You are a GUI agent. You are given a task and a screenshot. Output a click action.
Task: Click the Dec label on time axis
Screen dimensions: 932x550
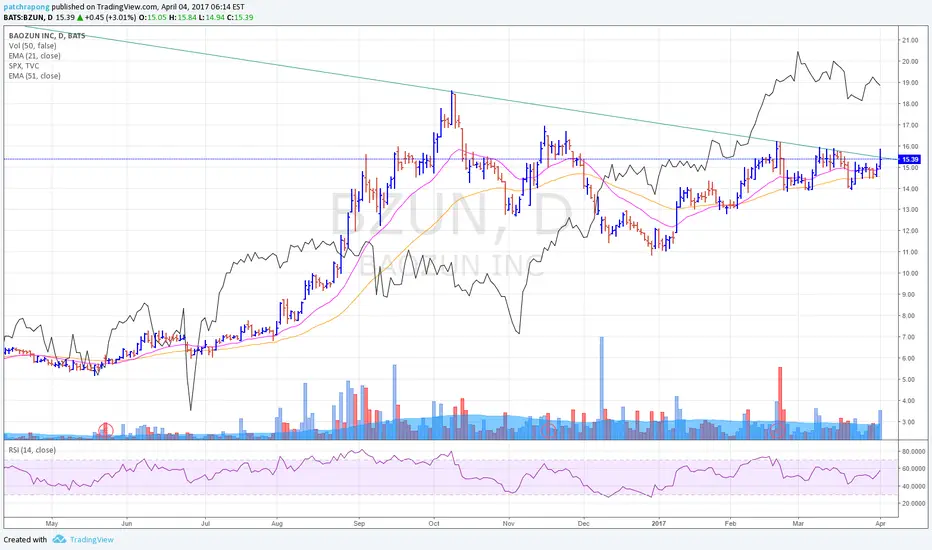(583, 524)
